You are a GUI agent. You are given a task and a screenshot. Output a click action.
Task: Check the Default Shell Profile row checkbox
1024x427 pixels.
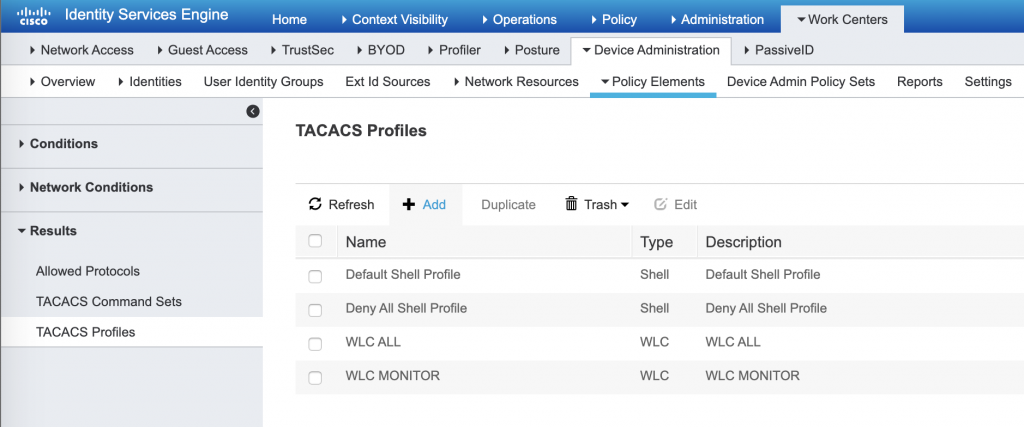tap(315, 276)
